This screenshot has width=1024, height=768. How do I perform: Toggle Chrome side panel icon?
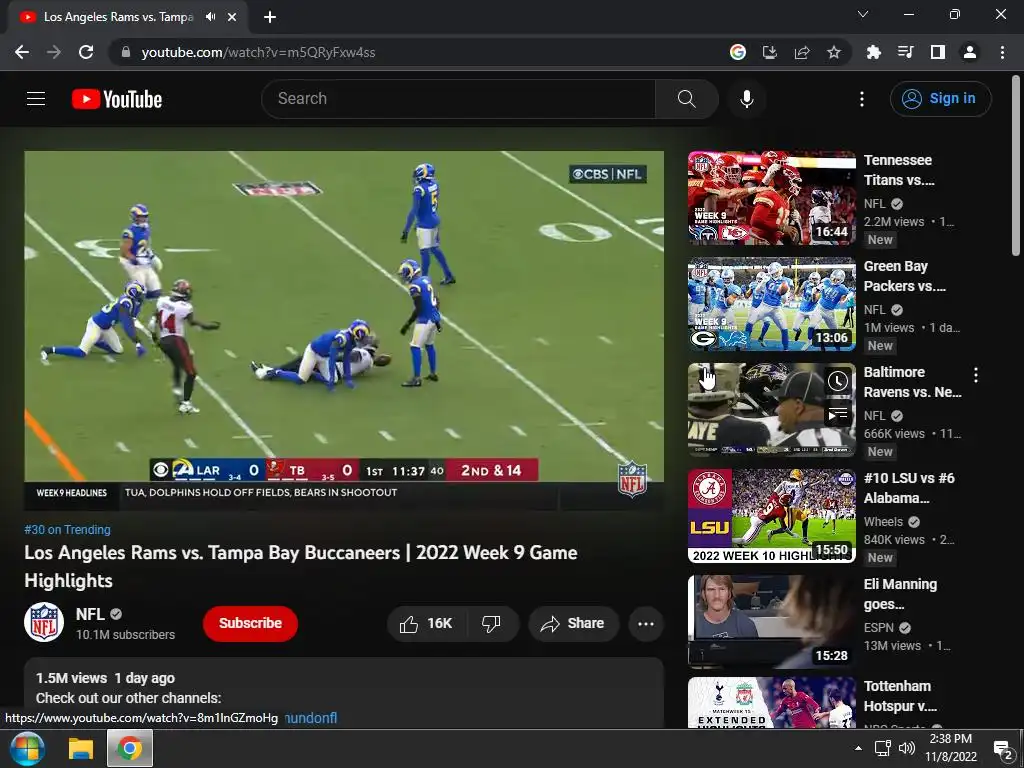click(938, 52)
